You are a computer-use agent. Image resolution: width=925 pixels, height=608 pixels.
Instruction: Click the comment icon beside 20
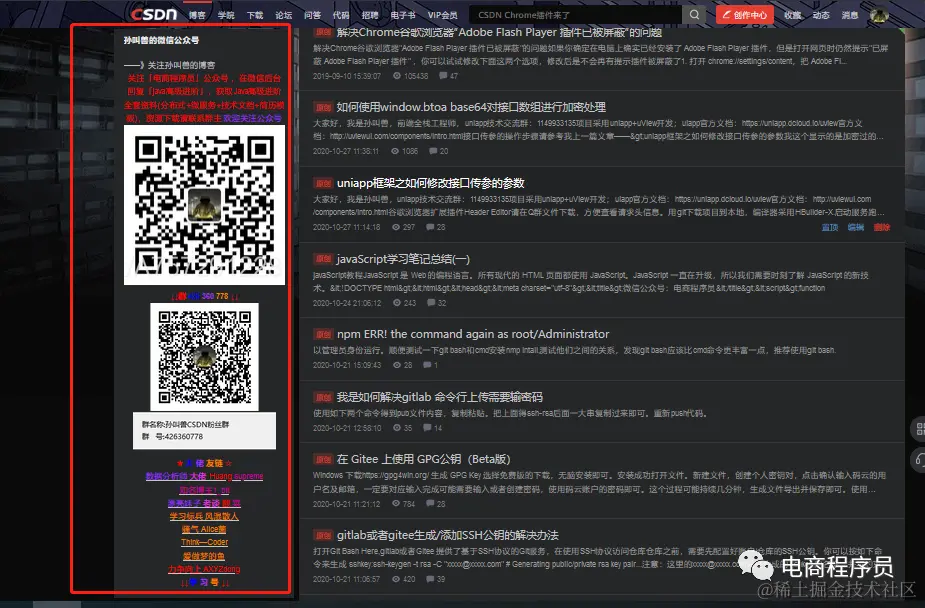coord(433,152)
